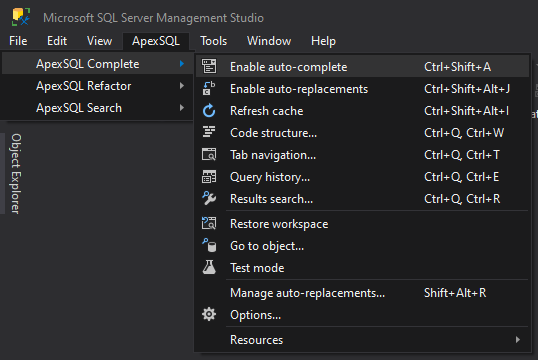Image resolution: width=538 pixels, height=360 pixels.
Task: Click the Query history icon
Action: click(209, 176)
